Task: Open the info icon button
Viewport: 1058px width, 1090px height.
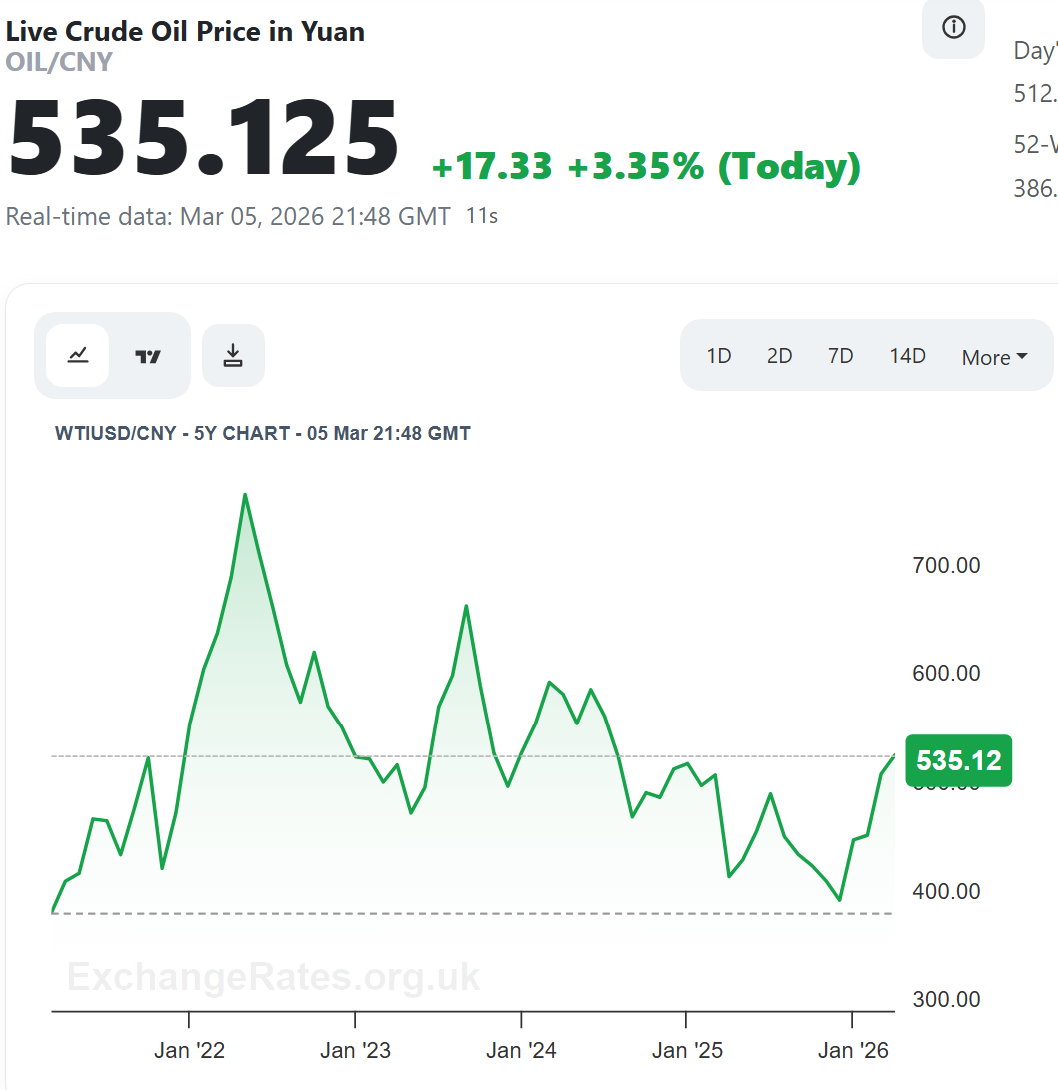Action: pos(953,28)
